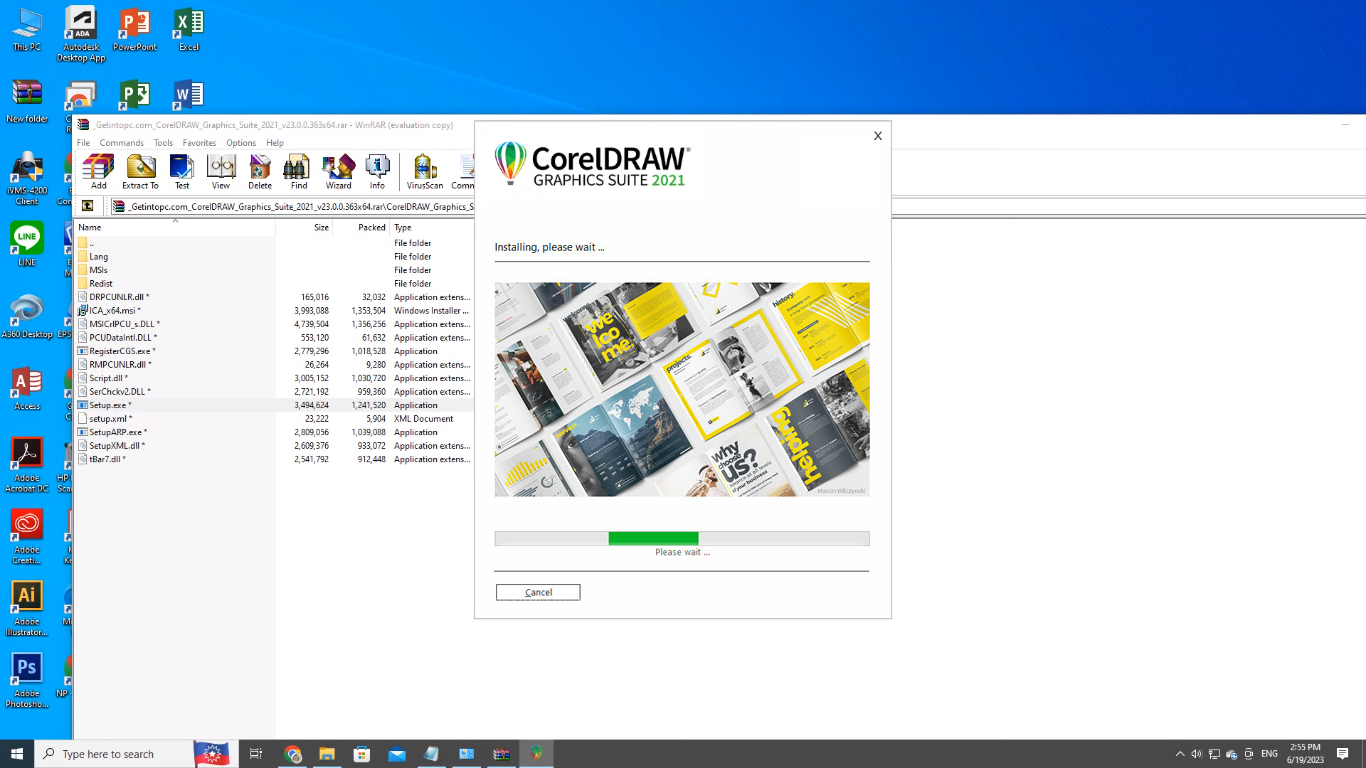Click the Add icon in WinRAR toolbar
1366x768 pixels.
(98, 171)
